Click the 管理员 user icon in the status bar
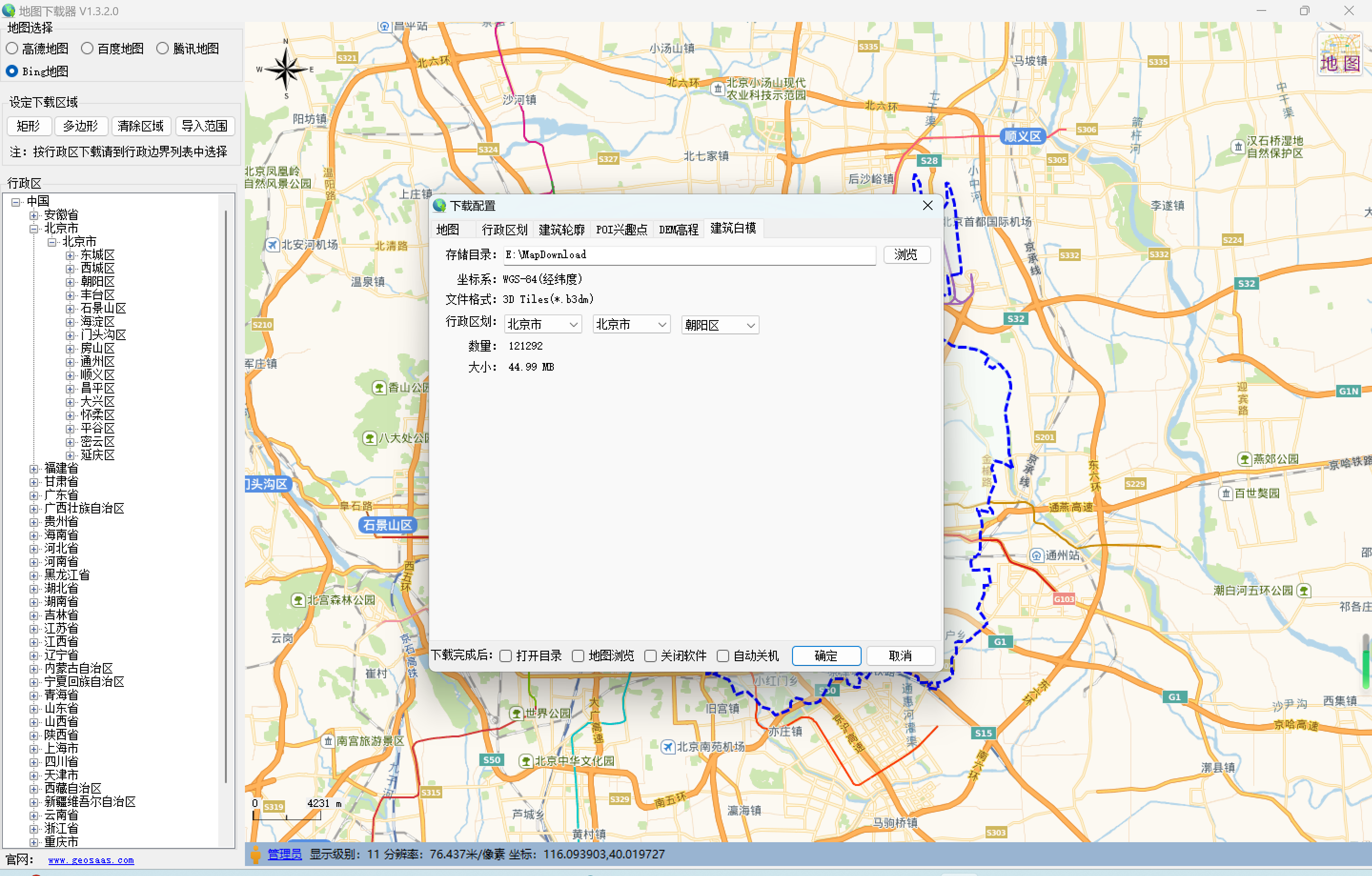This screenshot has height=876, width=1372. [256, 855]
